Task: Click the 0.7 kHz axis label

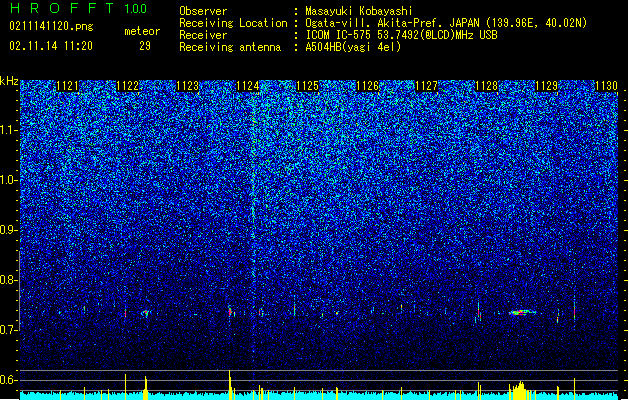Action: pos(9,330)
